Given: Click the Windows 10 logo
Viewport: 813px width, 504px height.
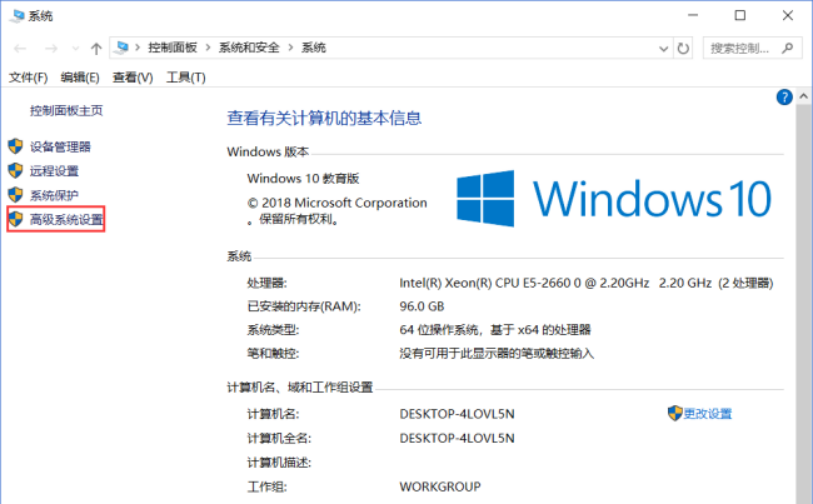Looking at the screenshot, I should pos(614,199).
